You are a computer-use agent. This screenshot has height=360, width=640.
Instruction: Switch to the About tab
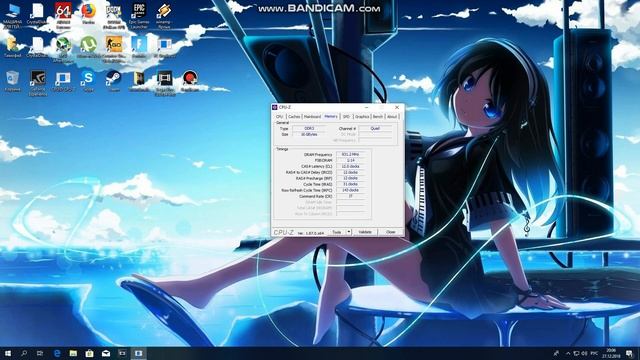[x=392, y=117]
